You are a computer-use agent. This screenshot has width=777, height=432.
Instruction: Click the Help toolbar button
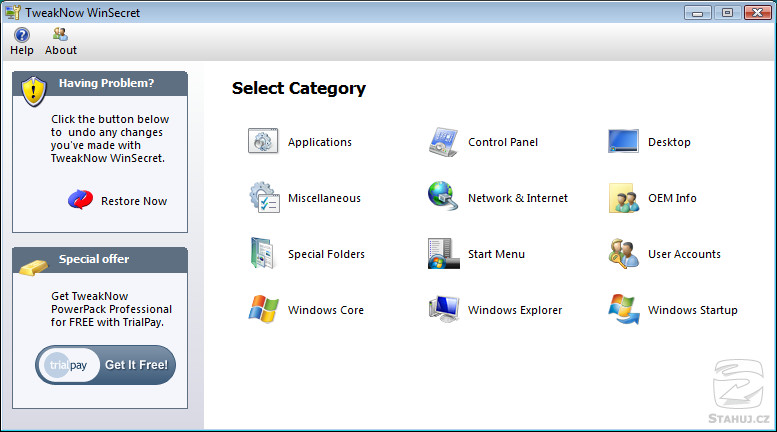22,42
